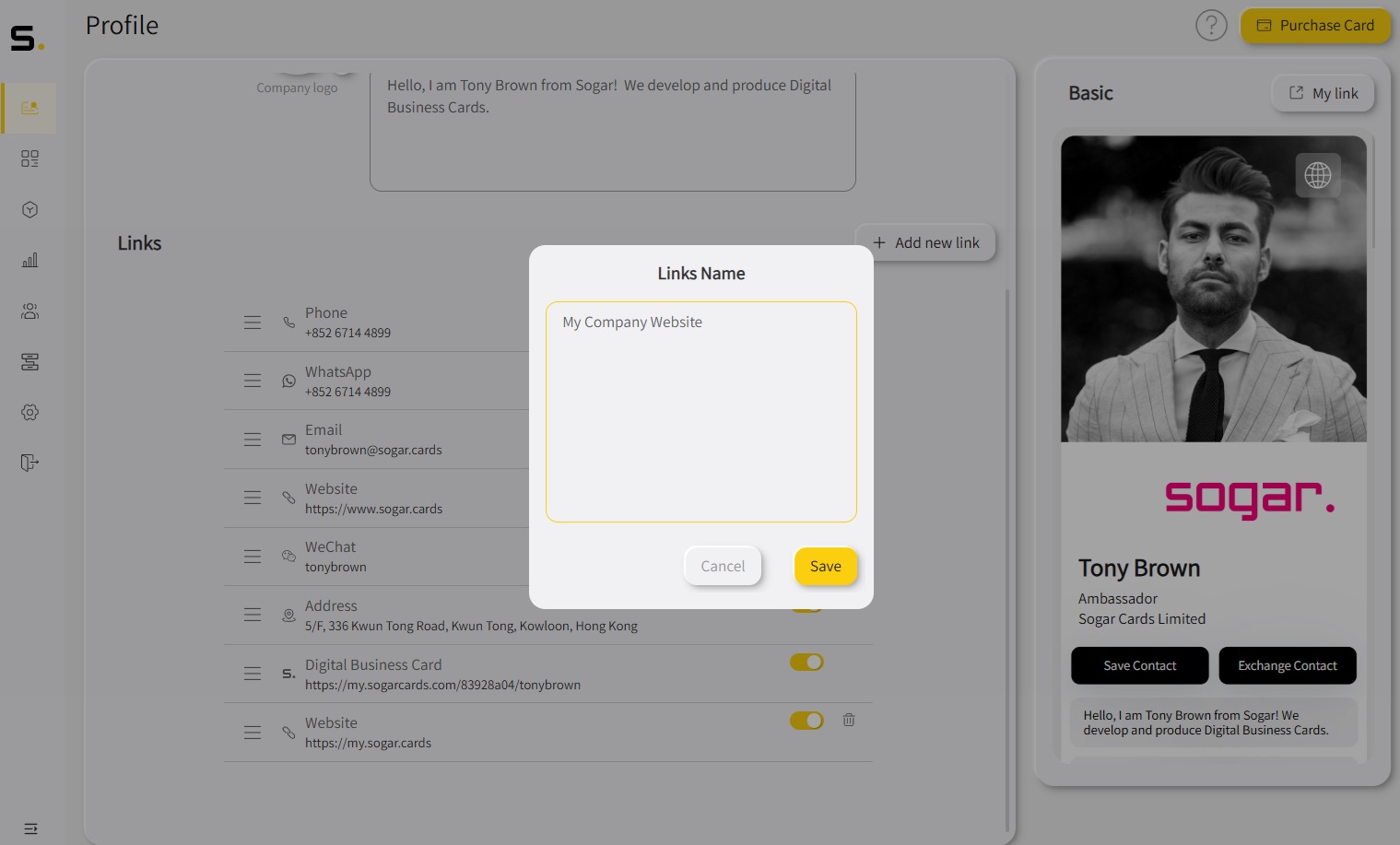Click the Sogar icon in Digital Business Card row

(288, 674)
